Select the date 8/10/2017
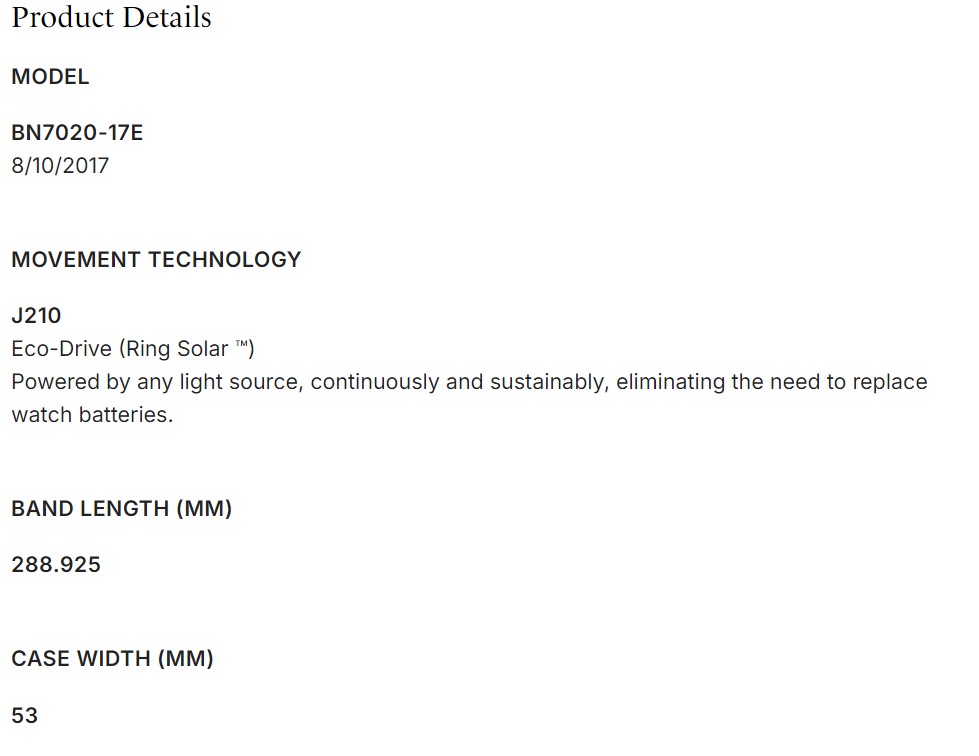 coord(60,165)
